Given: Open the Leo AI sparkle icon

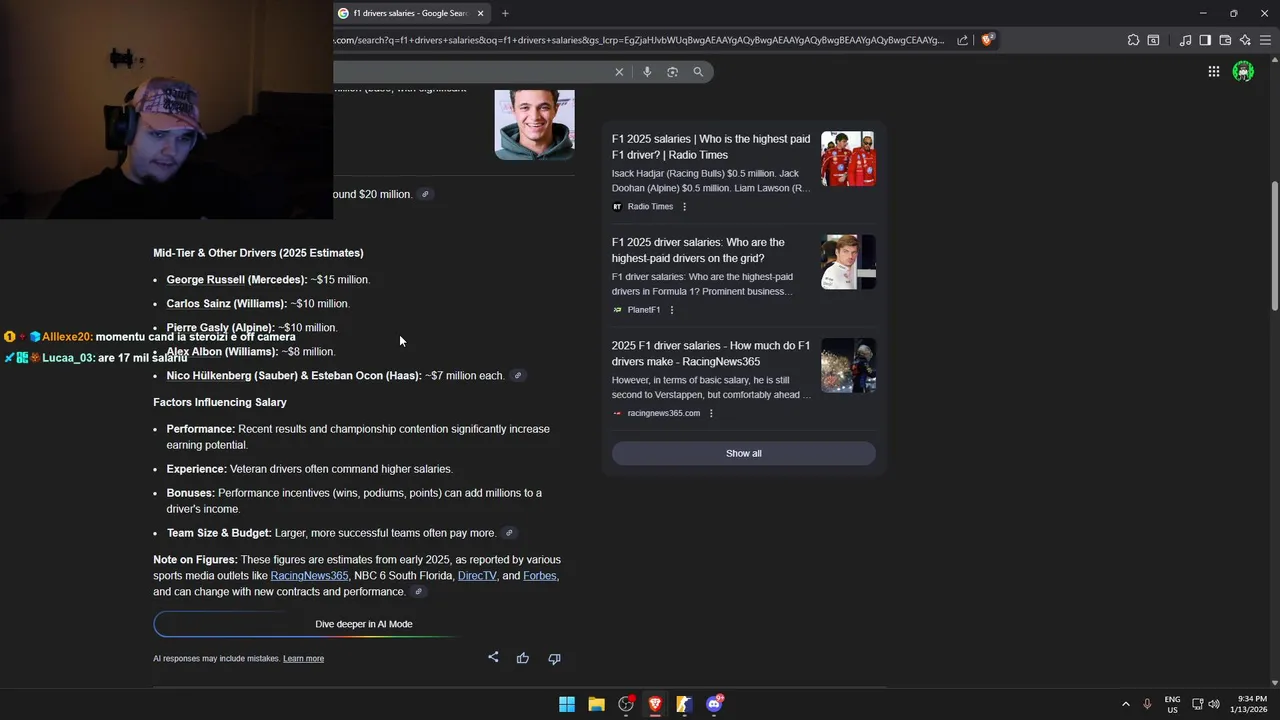Looking at the screenshot, I should coord(1245,40).
